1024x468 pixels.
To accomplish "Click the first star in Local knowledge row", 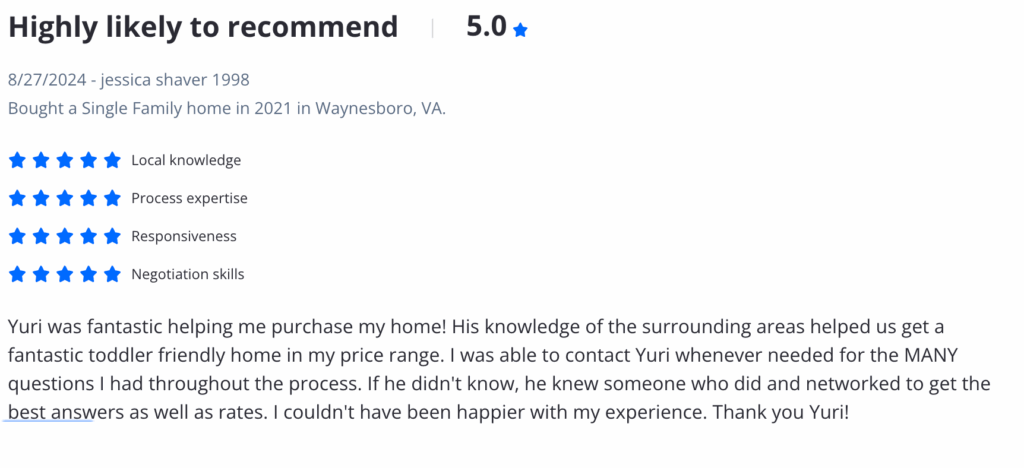I will click(17, 160).
